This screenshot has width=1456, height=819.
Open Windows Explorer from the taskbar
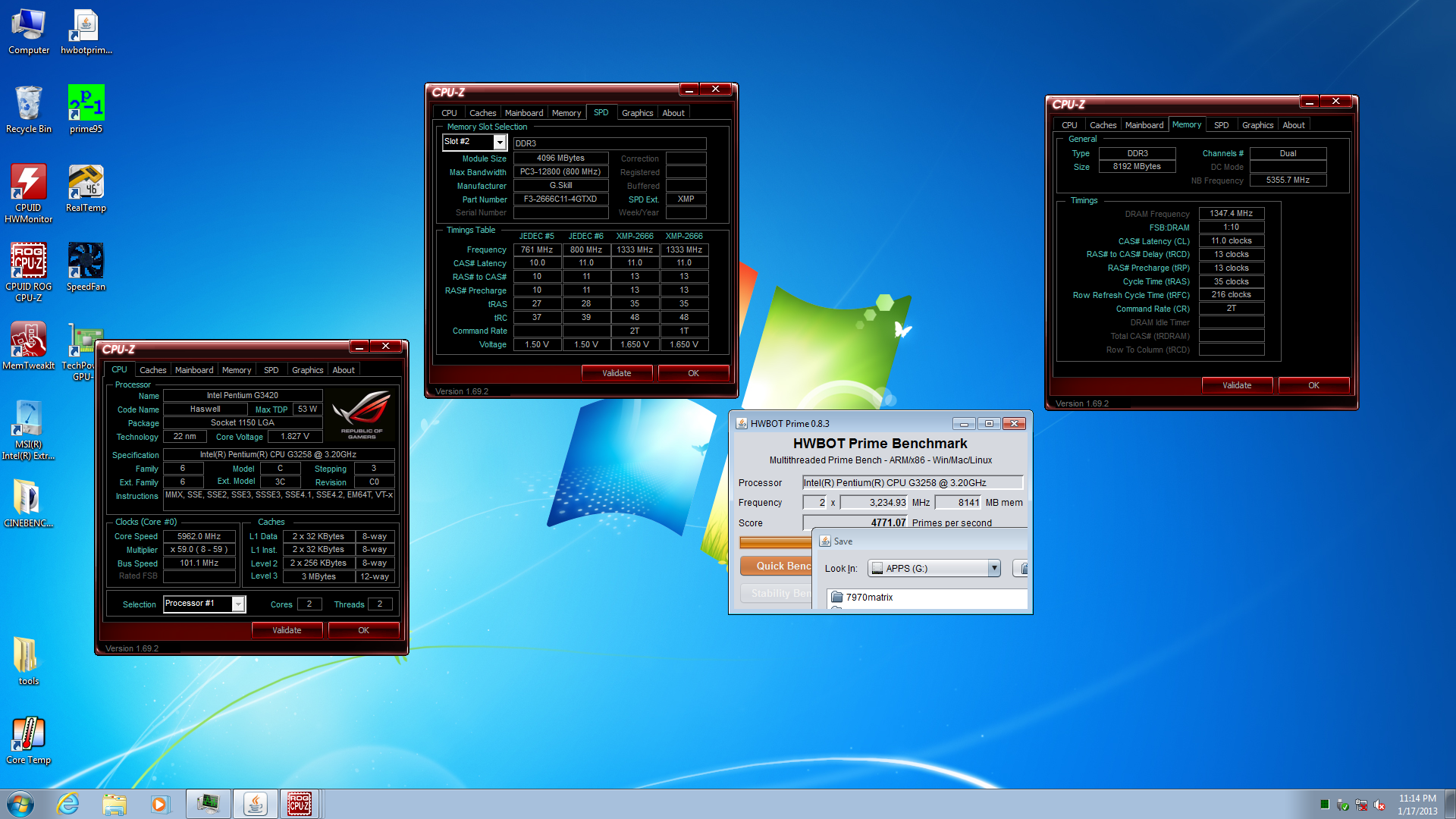(x=114, y=804)
